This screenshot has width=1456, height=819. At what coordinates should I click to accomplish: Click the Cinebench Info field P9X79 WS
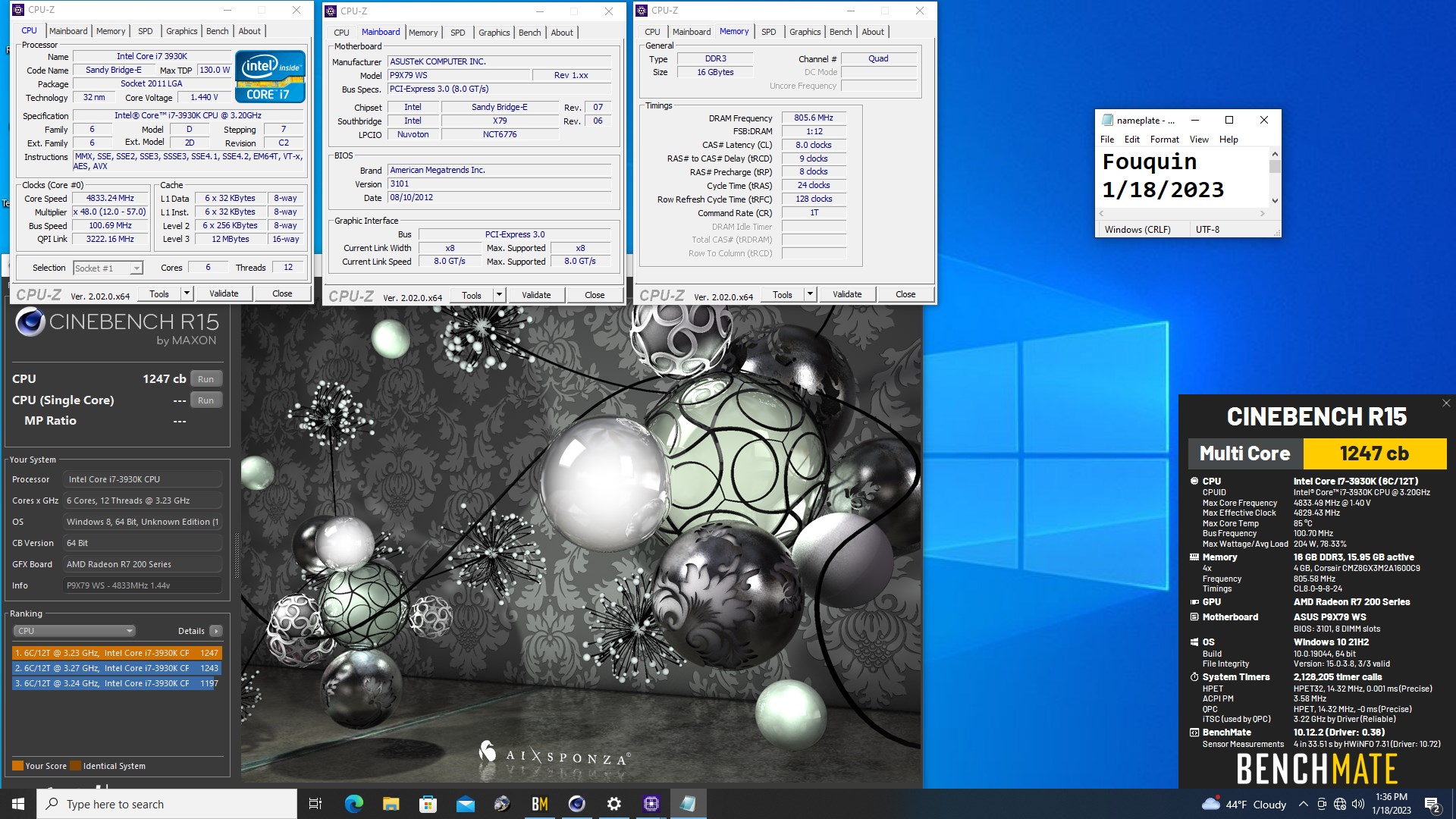[143, 585]
